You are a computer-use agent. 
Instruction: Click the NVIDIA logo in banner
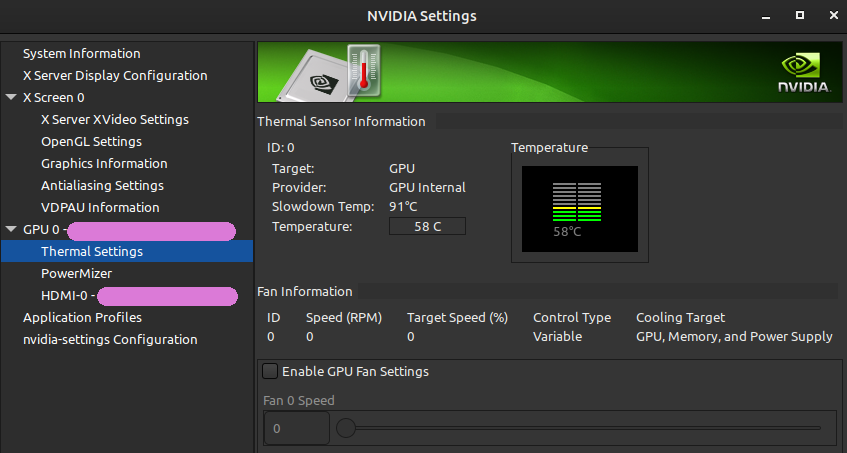[x=804, y=73]
